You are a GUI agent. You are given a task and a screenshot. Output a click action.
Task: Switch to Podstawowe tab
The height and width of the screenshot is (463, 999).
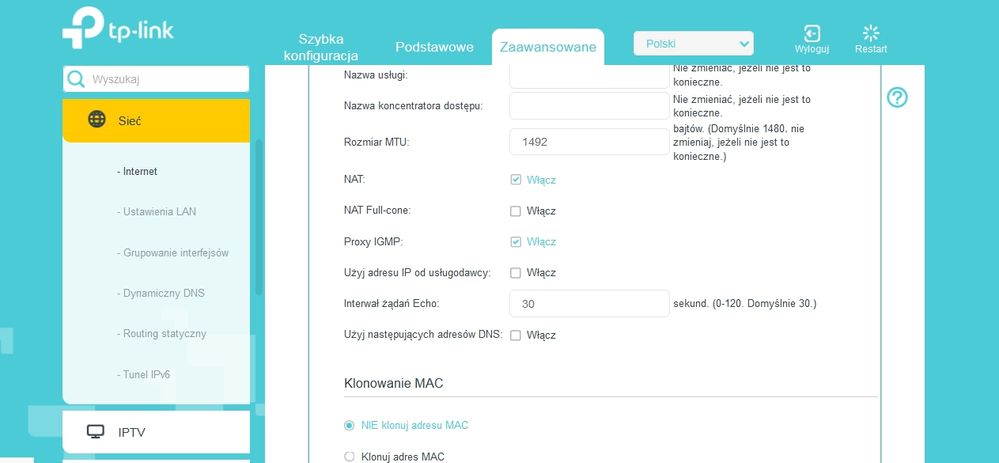(x=434, y=46)
